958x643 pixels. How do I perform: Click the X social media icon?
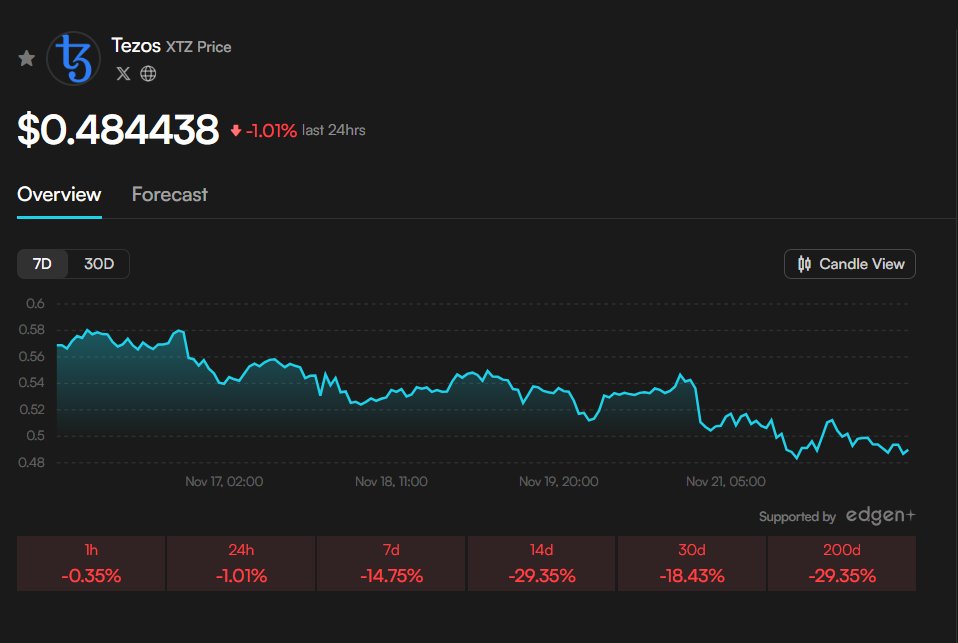point(122,73)
